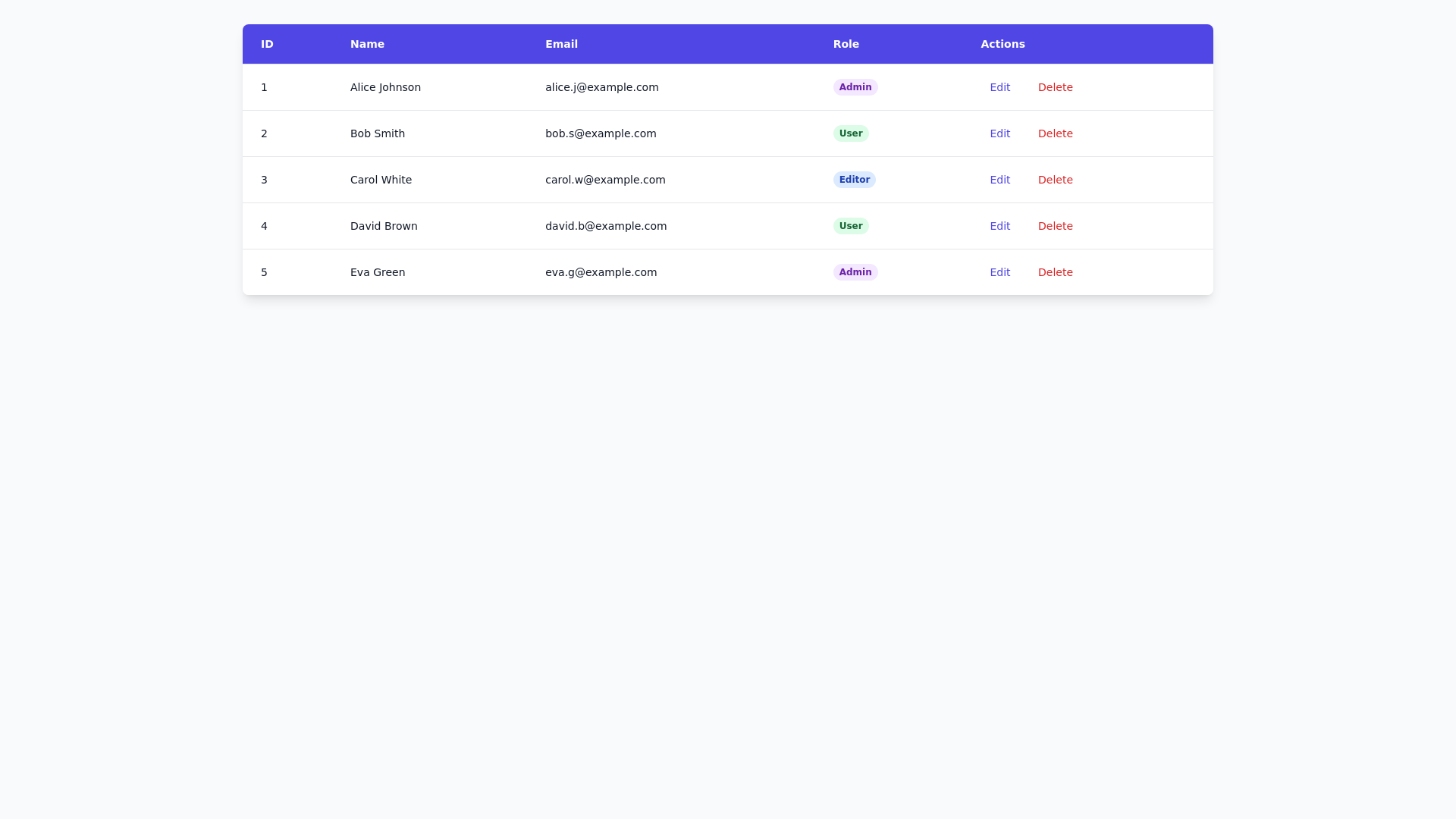Click Delete for Eva Green
The image size is (1456, 819).
pyautogui.click(x=1055, y=272)
